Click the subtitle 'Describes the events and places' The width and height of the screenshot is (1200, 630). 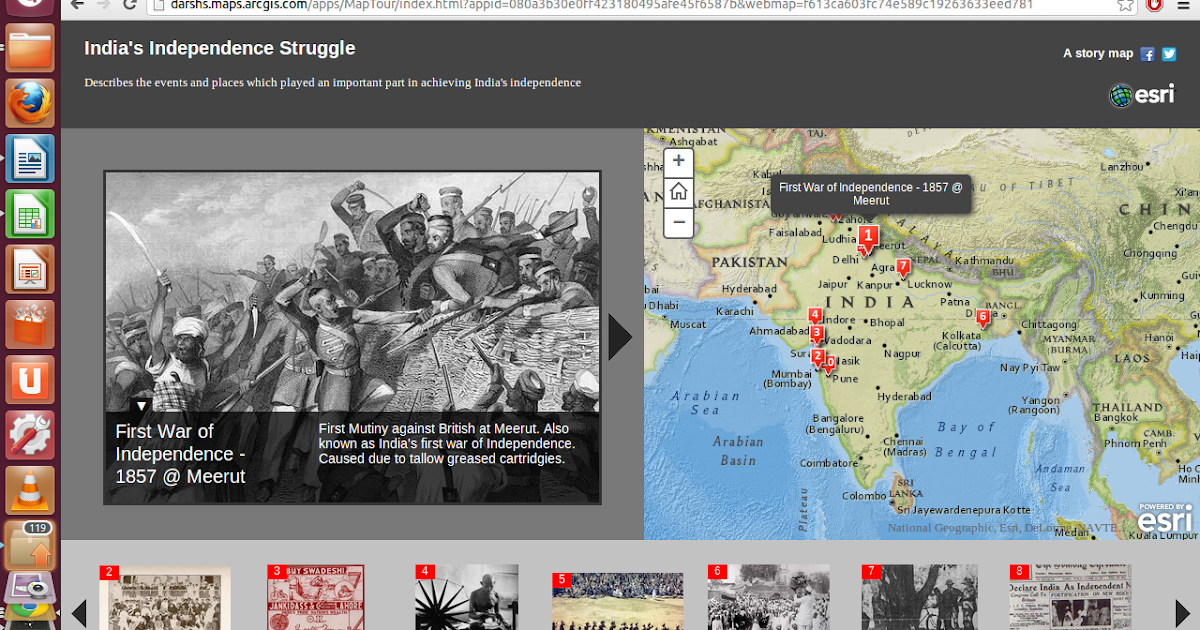point(332,82)
